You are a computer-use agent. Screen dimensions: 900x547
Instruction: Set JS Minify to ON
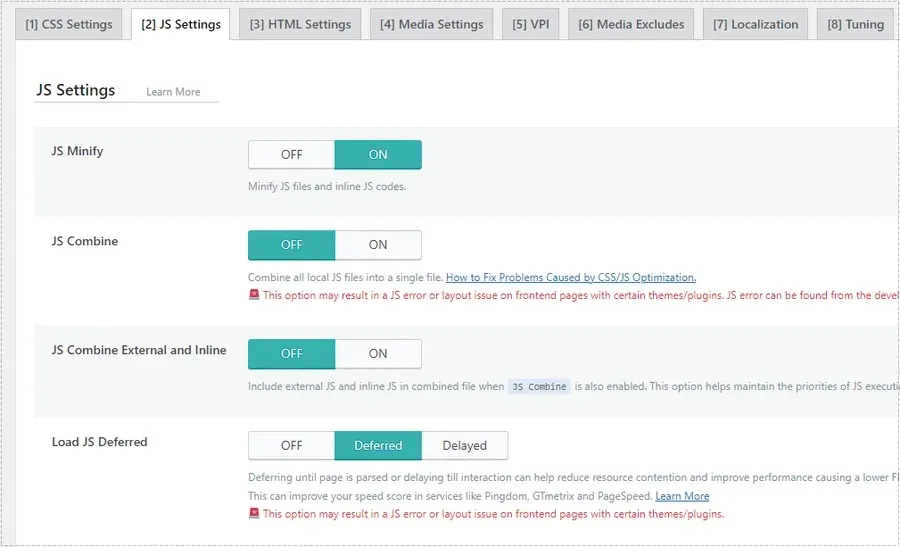(x=378, y=154)
